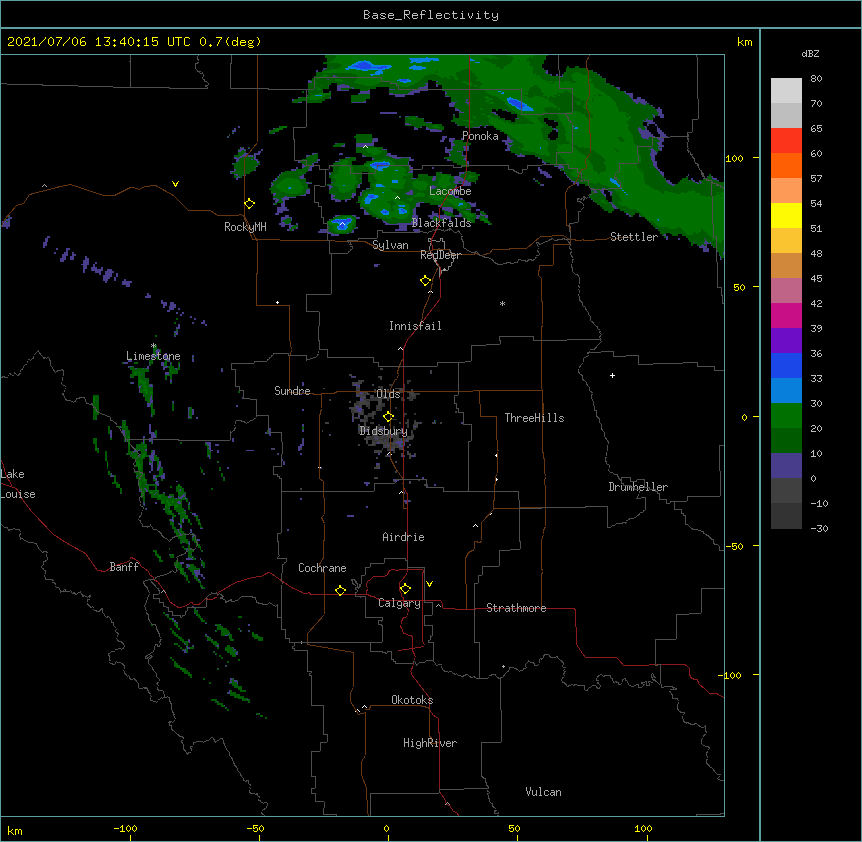Click the Ponoka city label
This screenshot has height=842, width=862.
(480, 136)
